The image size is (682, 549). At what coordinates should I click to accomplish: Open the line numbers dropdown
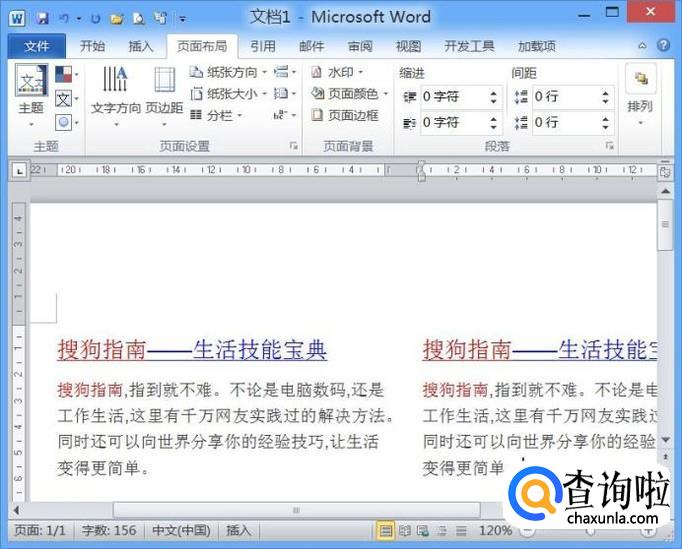[285, 94]
